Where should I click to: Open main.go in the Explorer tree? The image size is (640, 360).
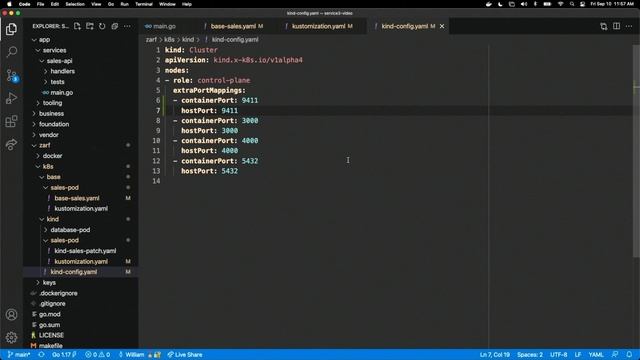click(62, 93)
